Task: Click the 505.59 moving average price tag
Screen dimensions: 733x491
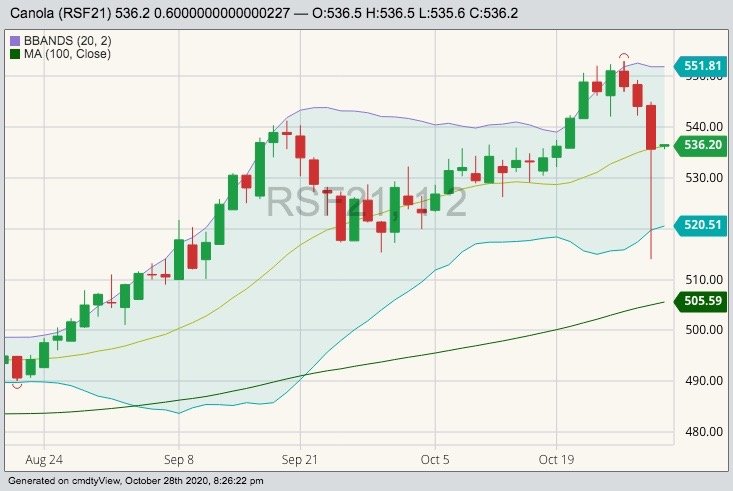Action: [700, 301]
